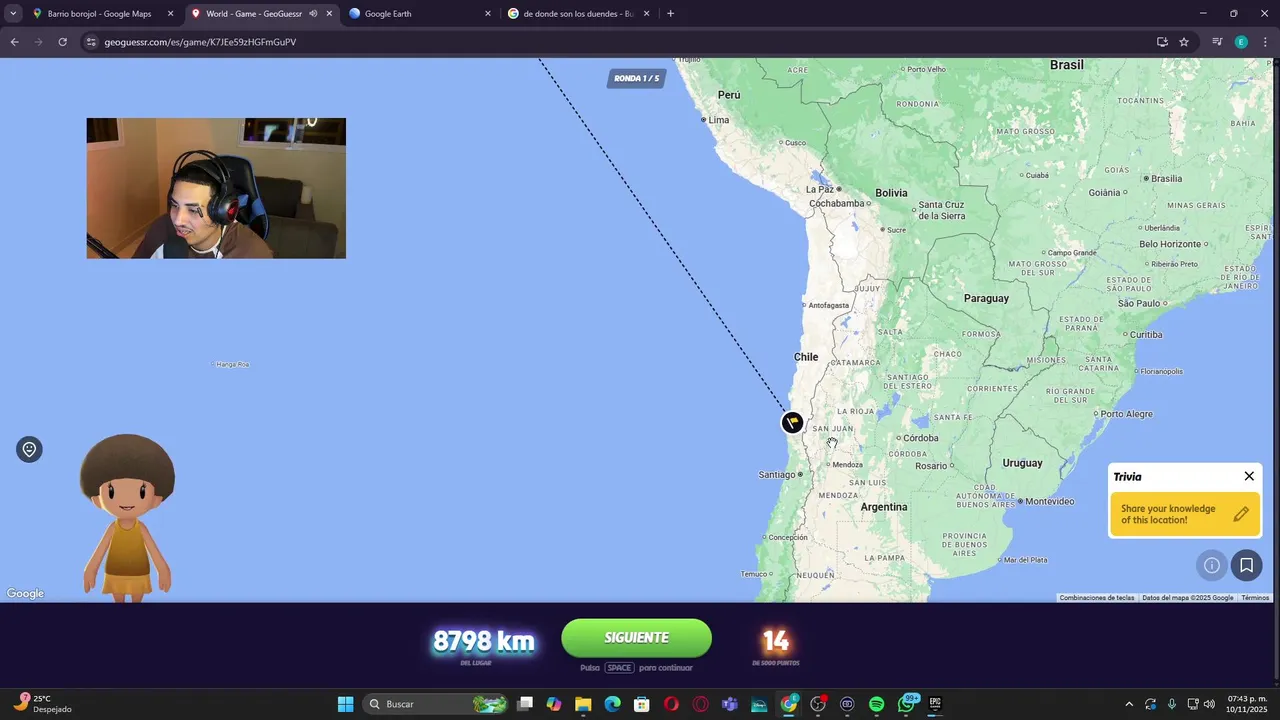Open the Windows Start menu
Viewport: 1280px width, 720px height.
pos(345,704)
